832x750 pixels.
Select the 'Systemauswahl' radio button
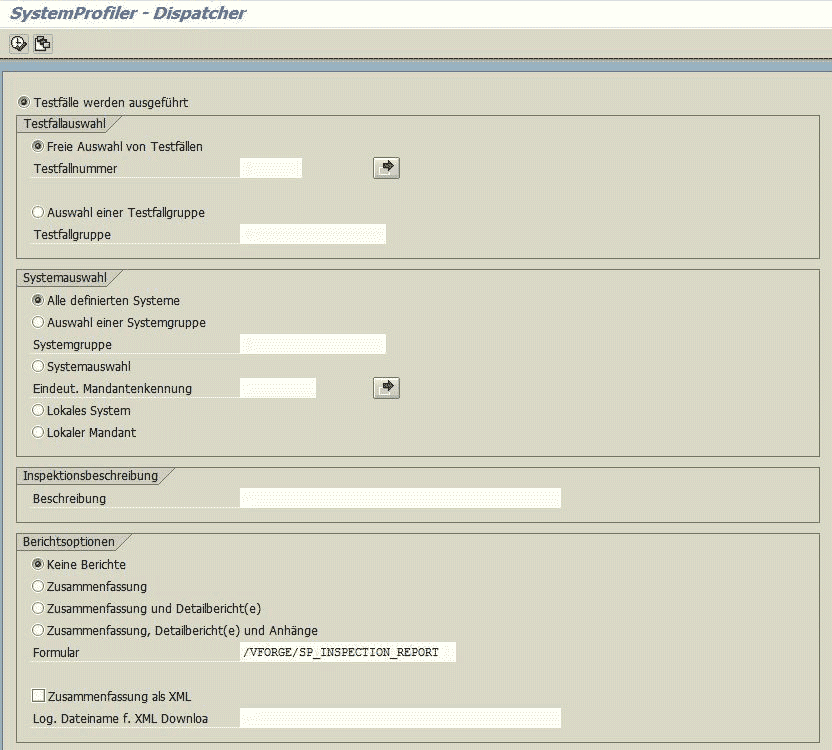[38, 366]
